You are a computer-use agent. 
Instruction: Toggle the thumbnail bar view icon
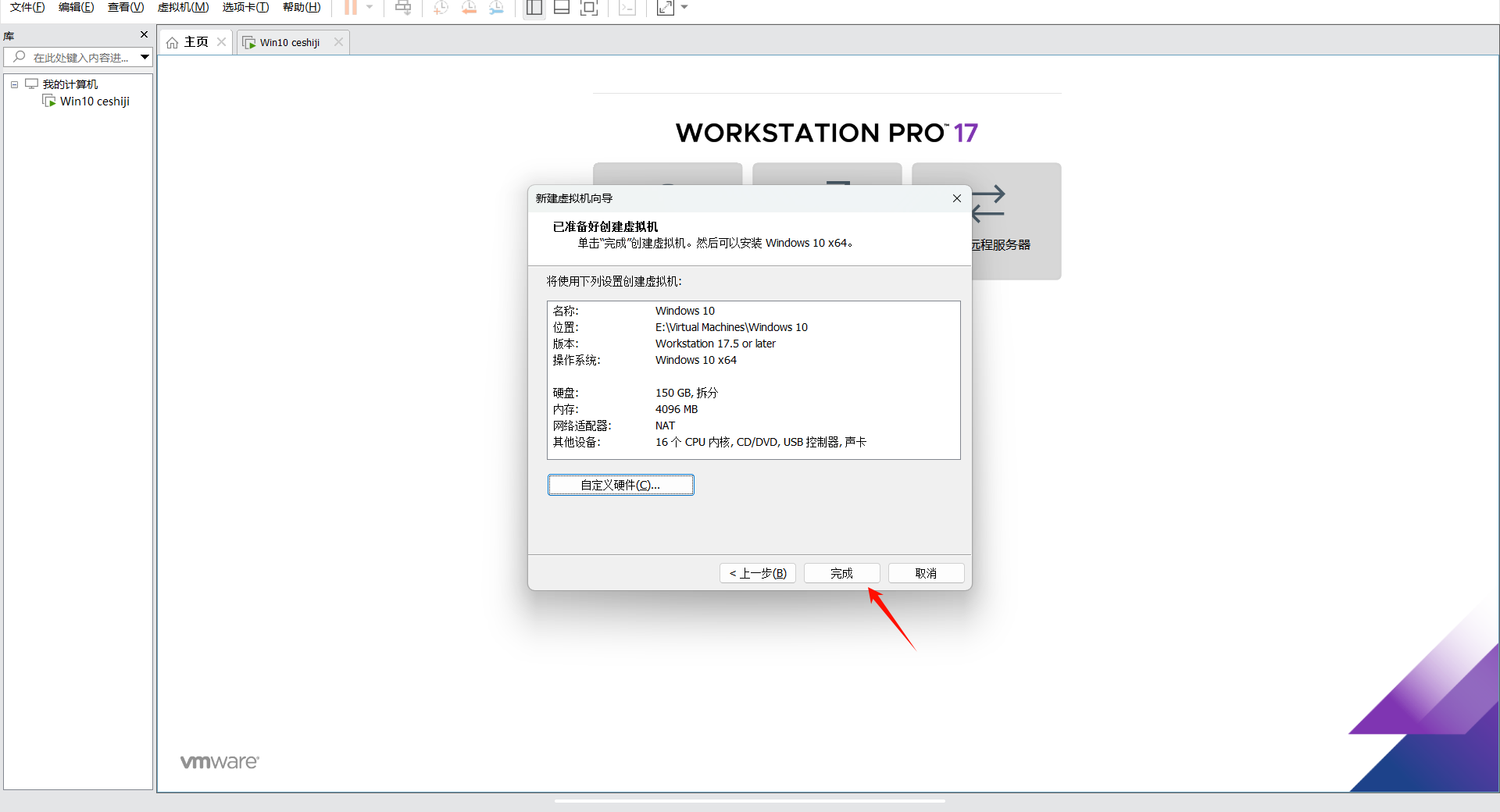[562, 8]
